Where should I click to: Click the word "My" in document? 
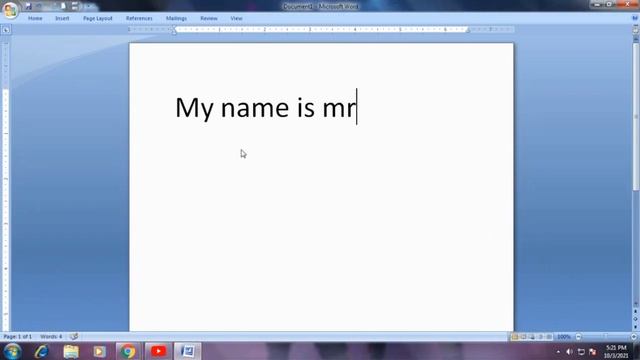[194, 109]
